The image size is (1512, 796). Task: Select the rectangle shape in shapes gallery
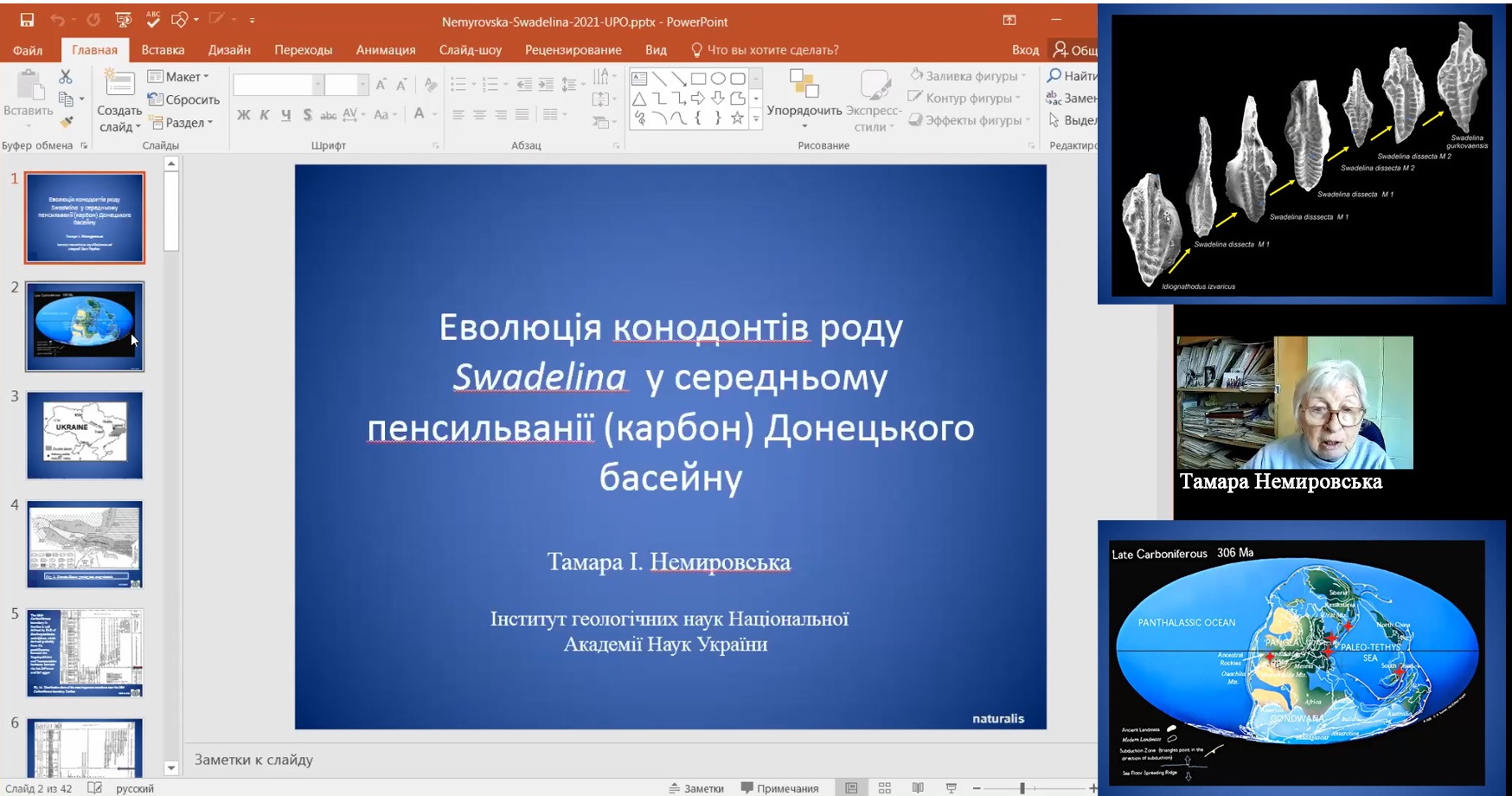click(x=699, y=79)
